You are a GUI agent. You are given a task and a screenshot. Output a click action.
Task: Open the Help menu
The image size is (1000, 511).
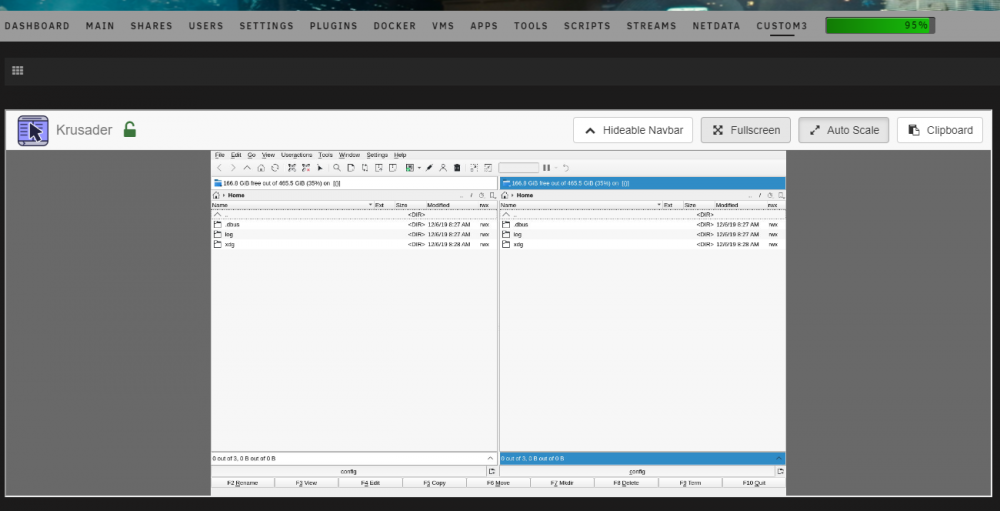[400, 155]
